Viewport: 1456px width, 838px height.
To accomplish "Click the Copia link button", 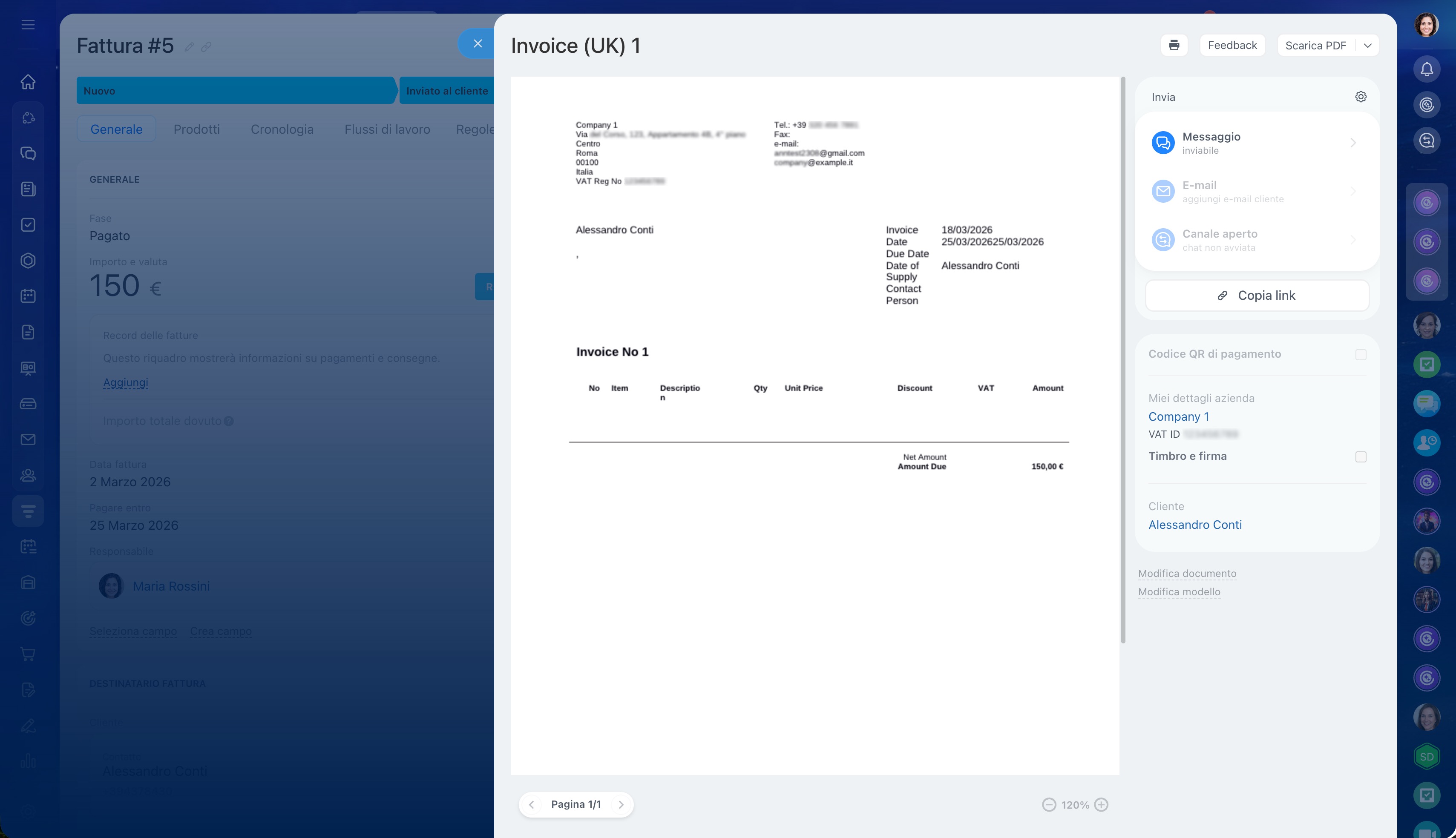I will coord(1257,295).
